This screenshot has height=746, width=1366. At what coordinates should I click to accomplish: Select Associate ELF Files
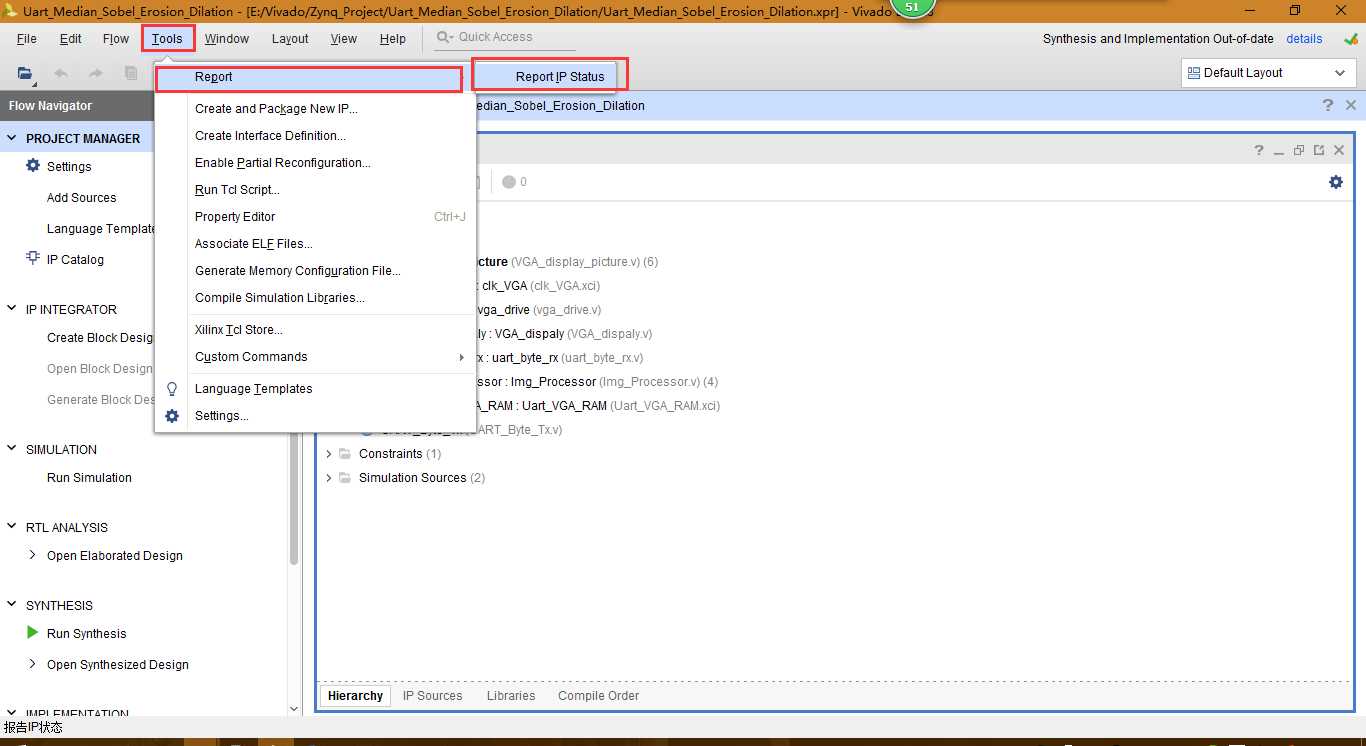[x=315, y=244]
